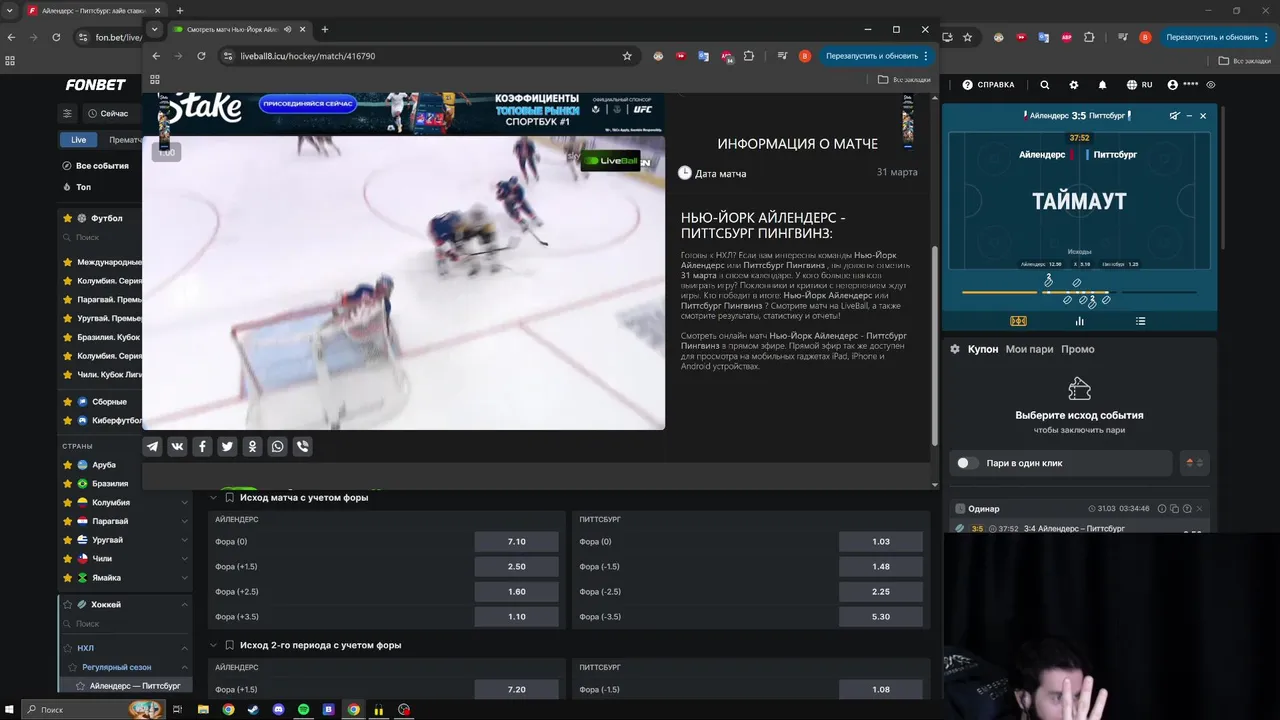This screenshot has width=1280, height=720.
Task: Collapse Исход матча с учетом форы section
Action: (x=213, y=497)
